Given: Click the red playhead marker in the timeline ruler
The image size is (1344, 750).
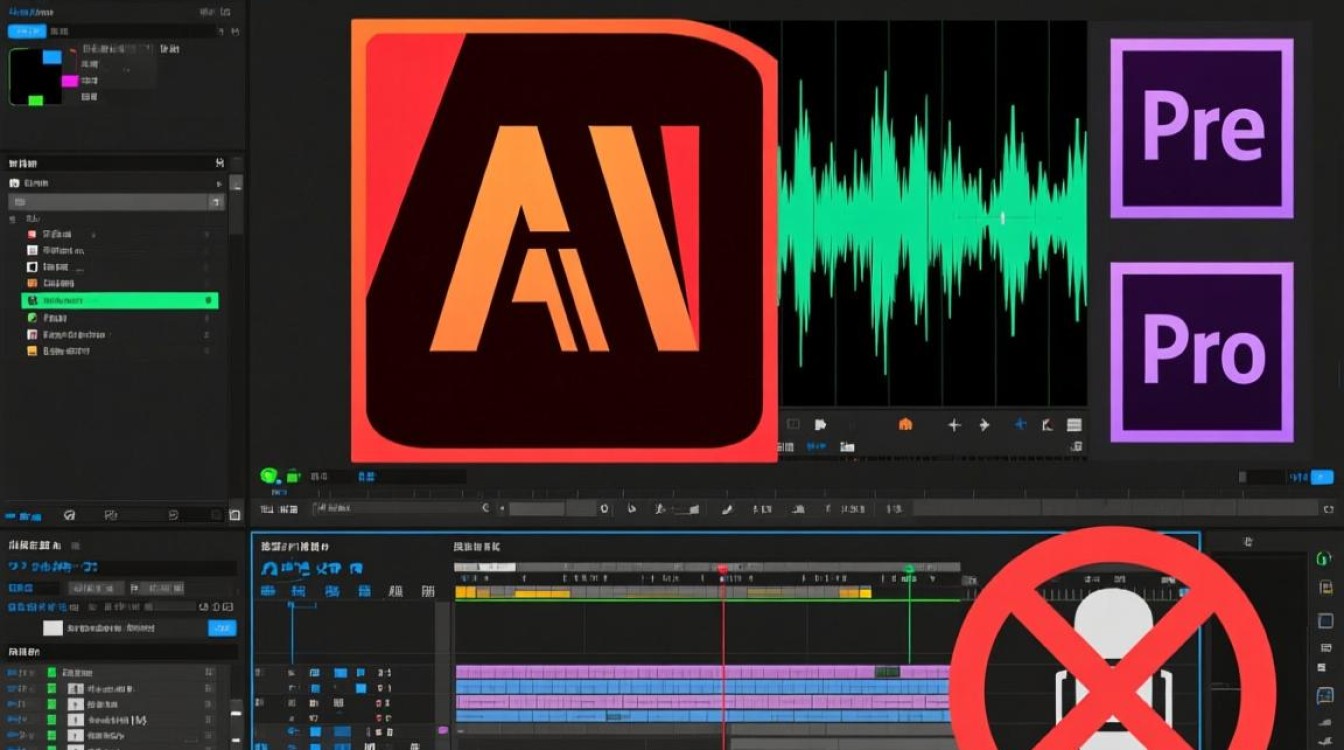Looking at the screenshot, I should point(723,570).
